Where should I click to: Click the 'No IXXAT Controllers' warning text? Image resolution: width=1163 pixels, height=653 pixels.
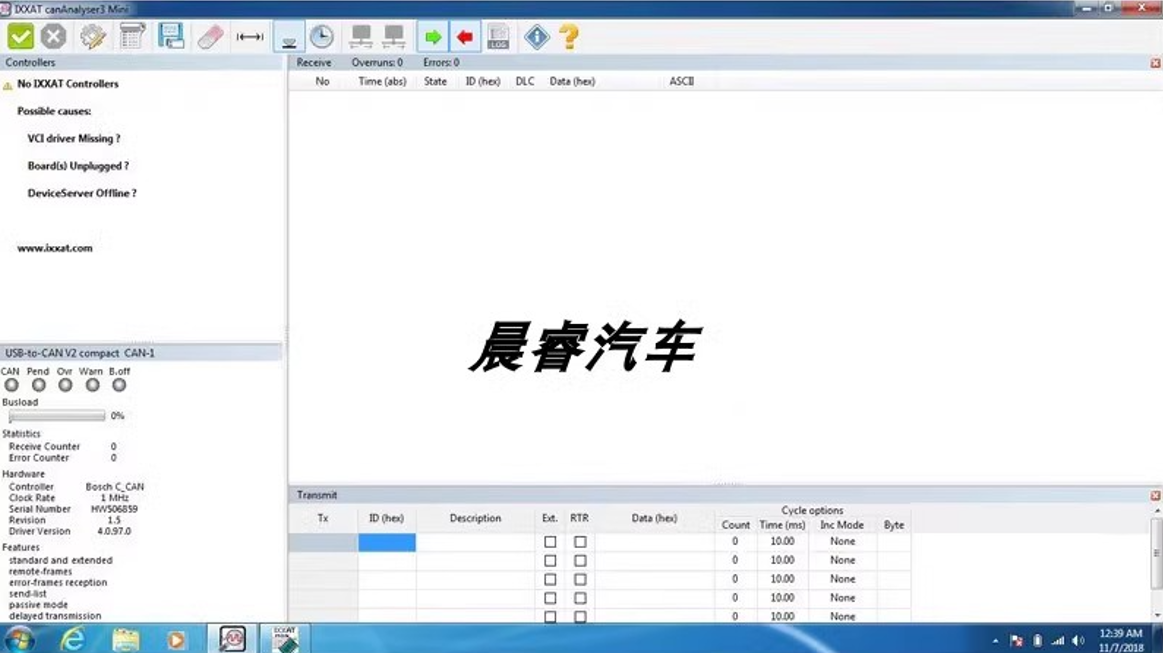pos(67,84)
